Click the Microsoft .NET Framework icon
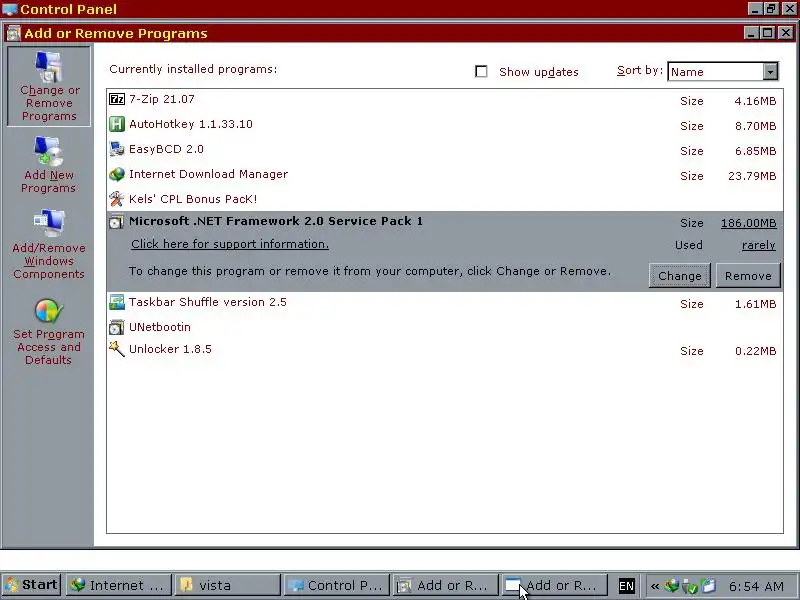 [x=116, y=221]
